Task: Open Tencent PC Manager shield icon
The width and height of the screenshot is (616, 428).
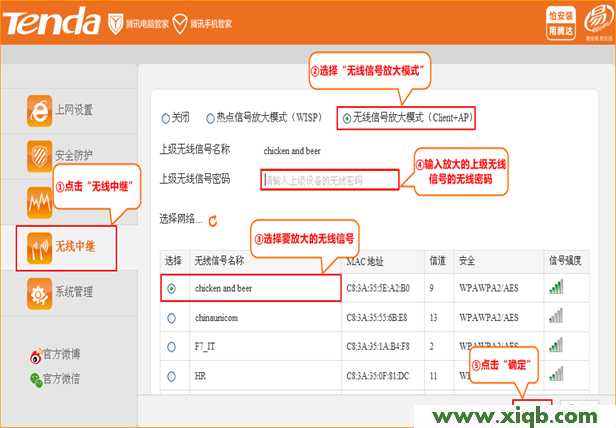Action: click(x=116, y=24)
